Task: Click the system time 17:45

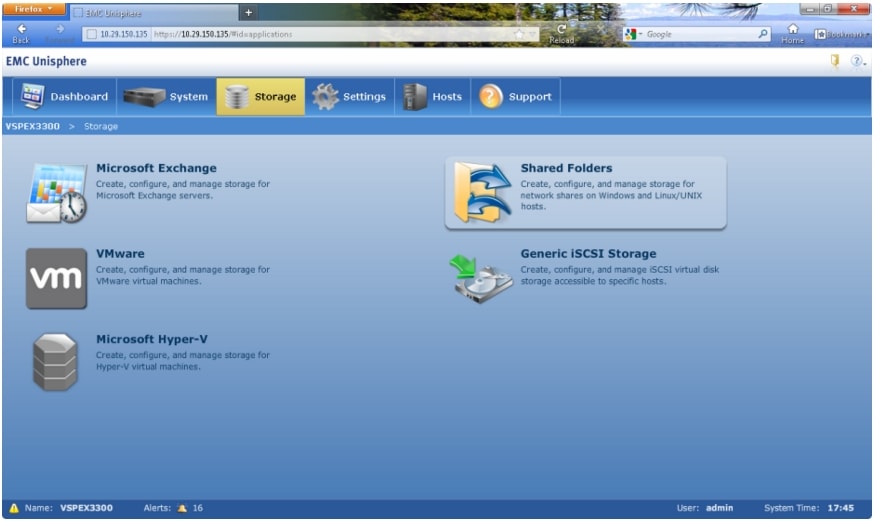Action: click(840, 508)
